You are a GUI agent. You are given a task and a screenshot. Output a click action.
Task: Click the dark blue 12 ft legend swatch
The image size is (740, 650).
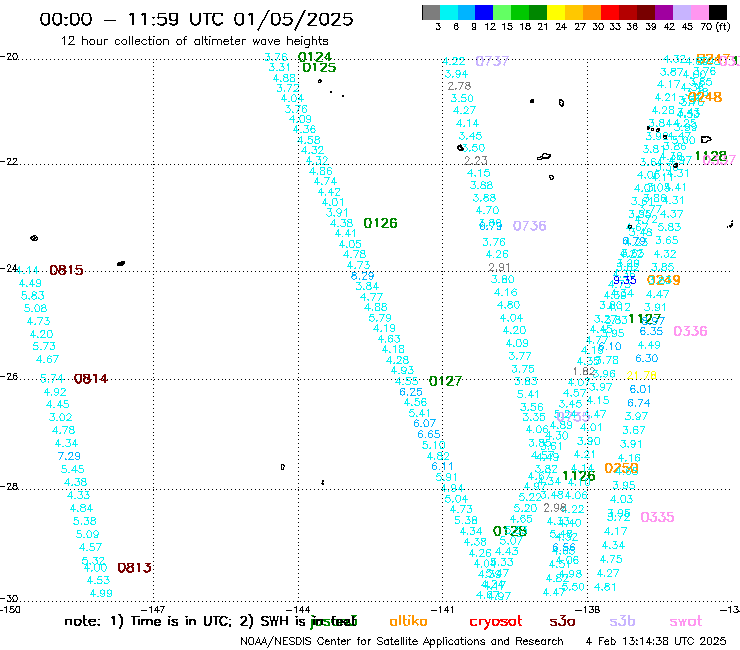(484, 12)
